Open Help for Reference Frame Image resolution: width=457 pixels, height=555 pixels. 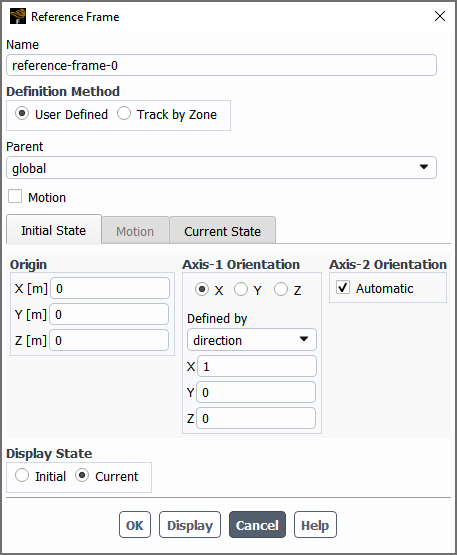click(x=315, y=525)
